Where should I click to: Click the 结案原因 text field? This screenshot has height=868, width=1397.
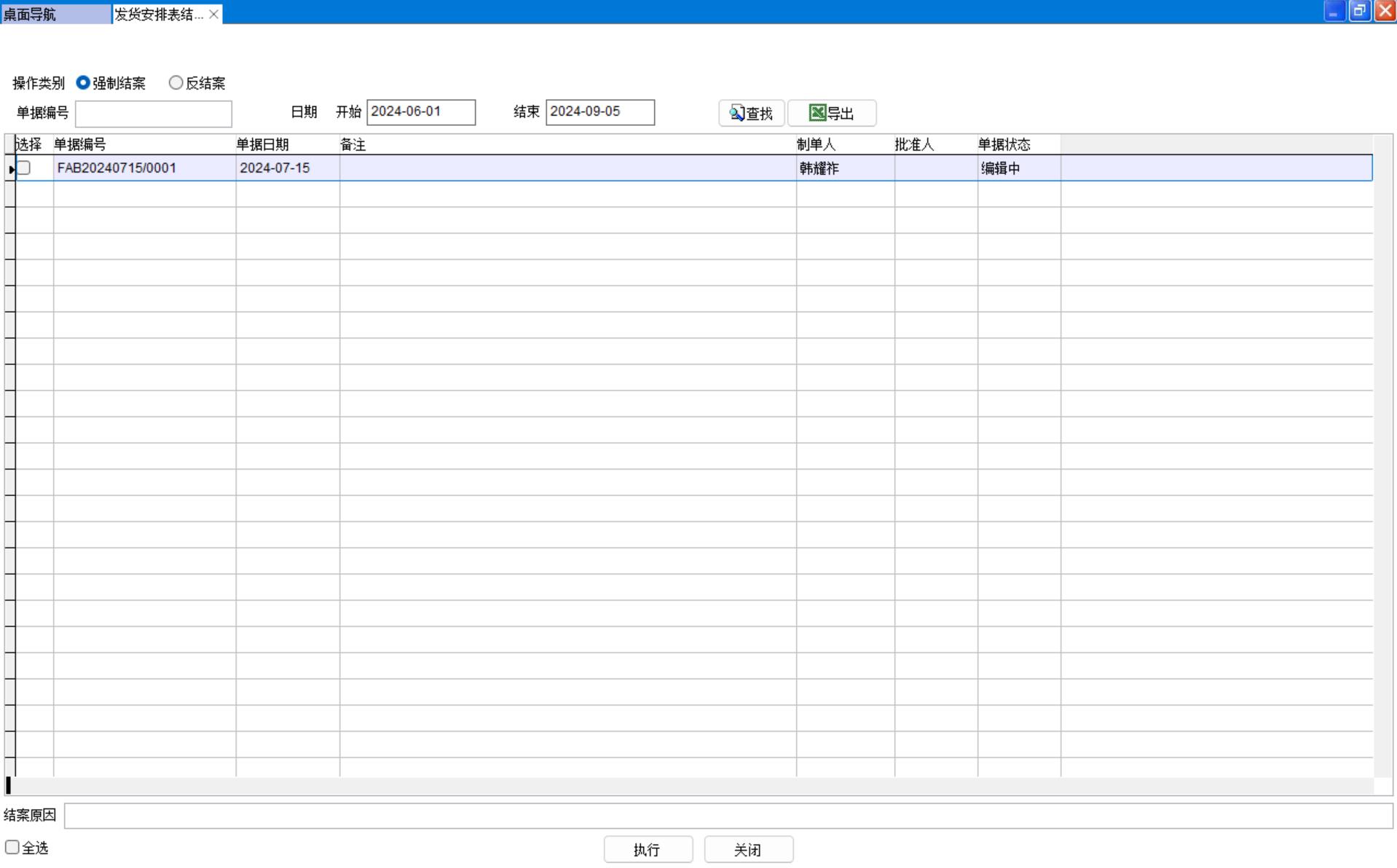coord(728,816)
